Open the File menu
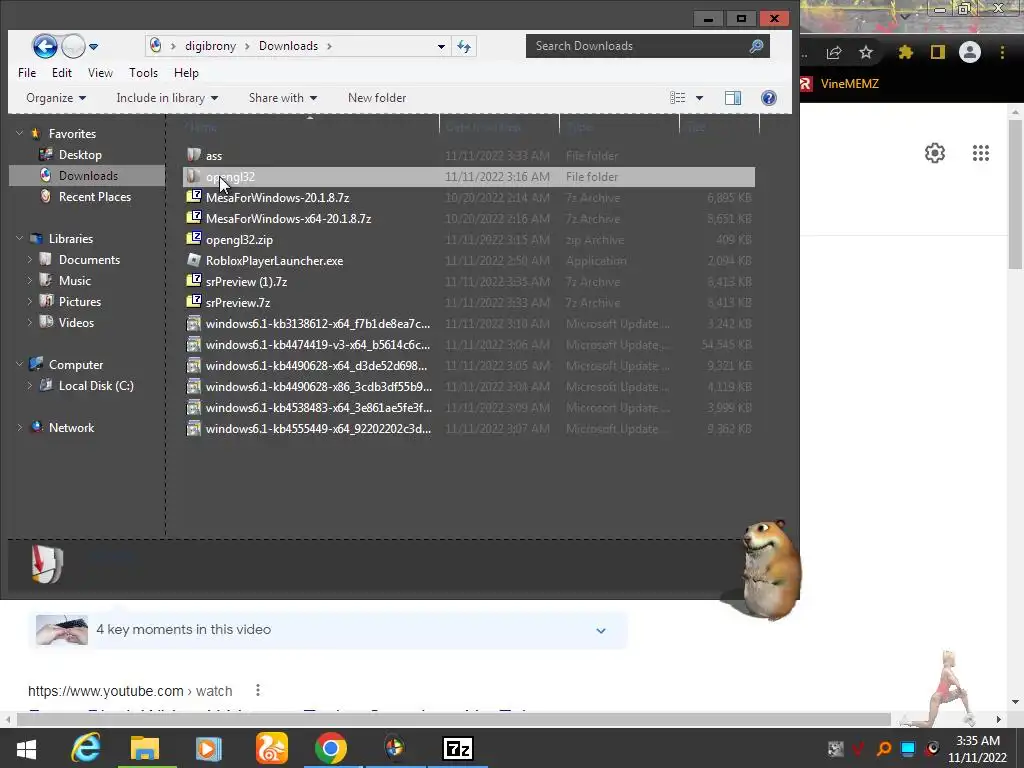This screenshot has height=768, width=1024. (27, 73)
